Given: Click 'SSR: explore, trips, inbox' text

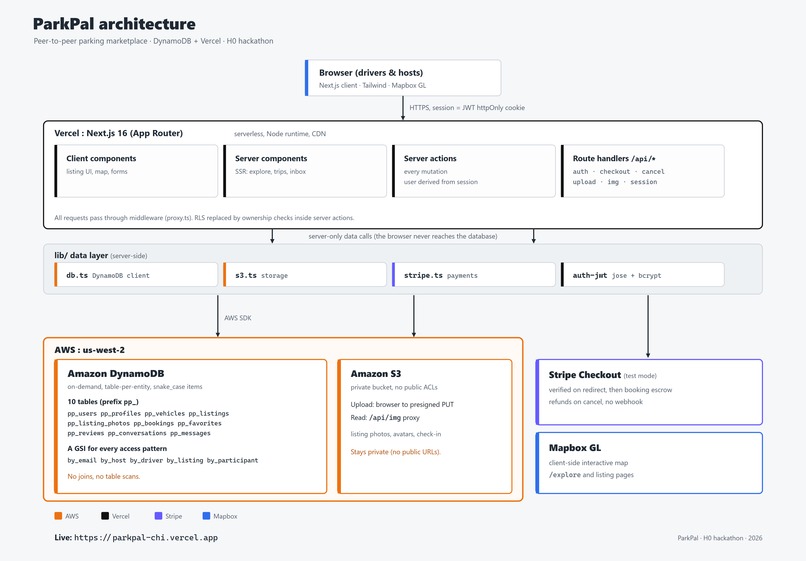Looking at the screenshot, I should pyautogui.click(x=270, y=171).
